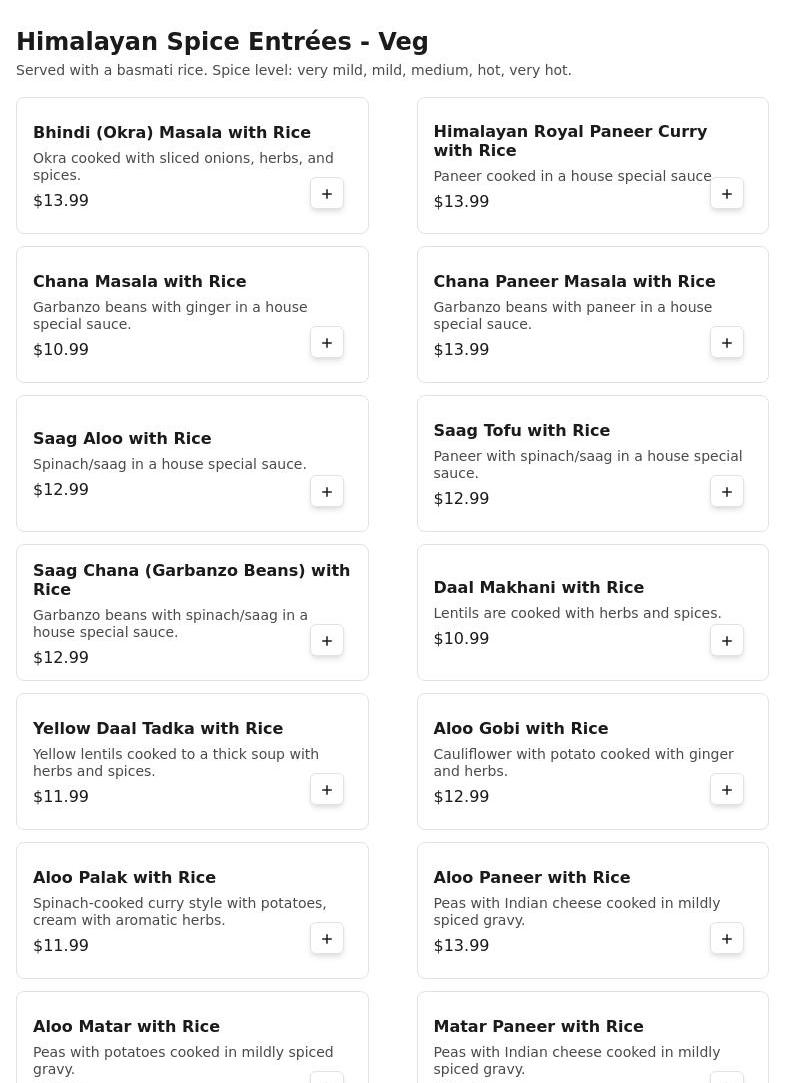
Task: Click the Chana Masala $10.99 price
Action: (61, 350)
